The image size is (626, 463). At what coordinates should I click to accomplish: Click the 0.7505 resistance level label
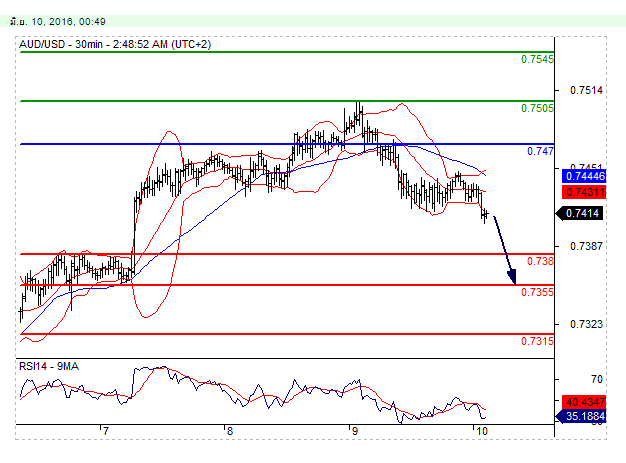tap(537, 108)
